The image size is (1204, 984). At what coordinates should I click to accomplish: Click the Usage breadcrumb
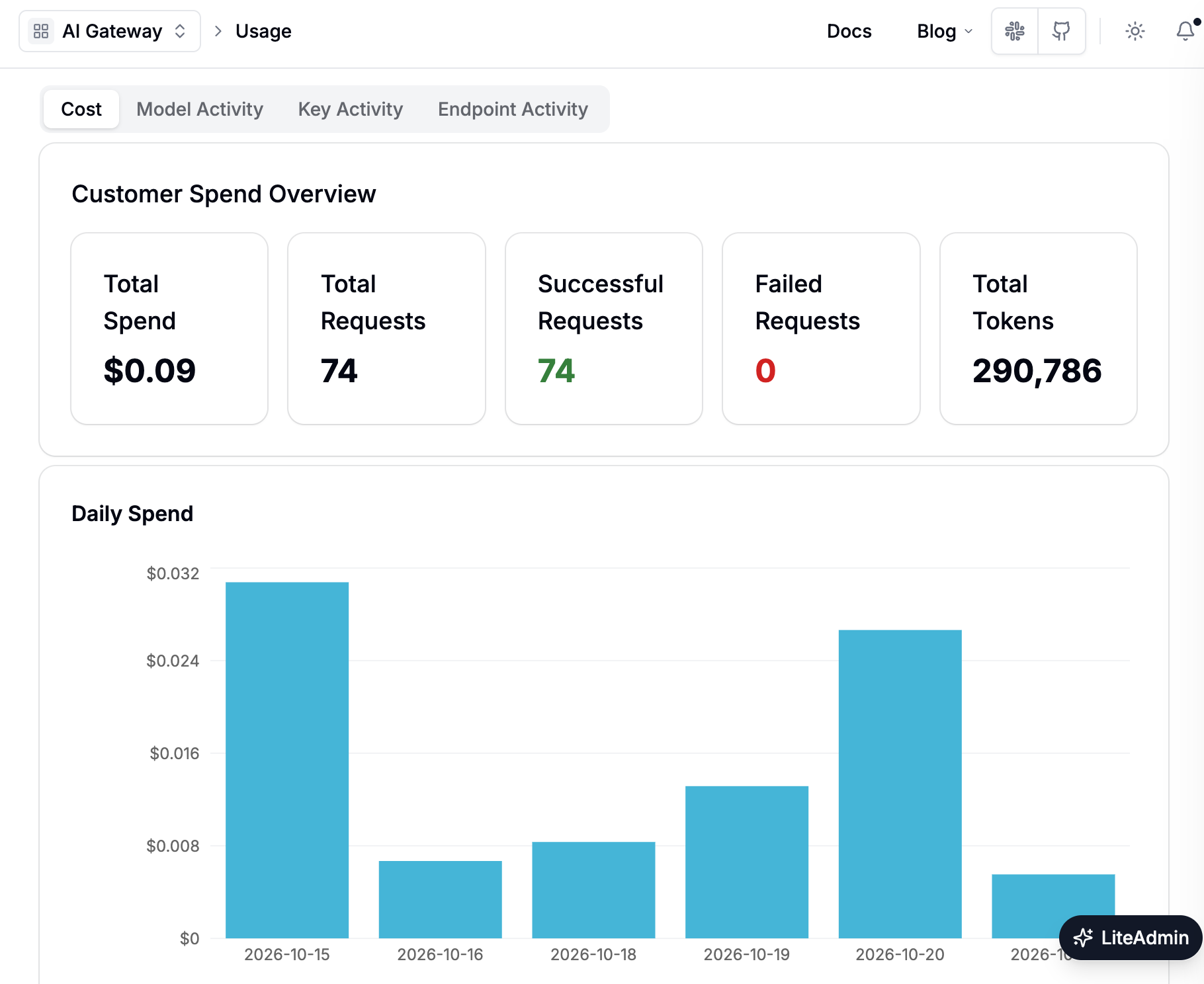(x=263, y=31)
